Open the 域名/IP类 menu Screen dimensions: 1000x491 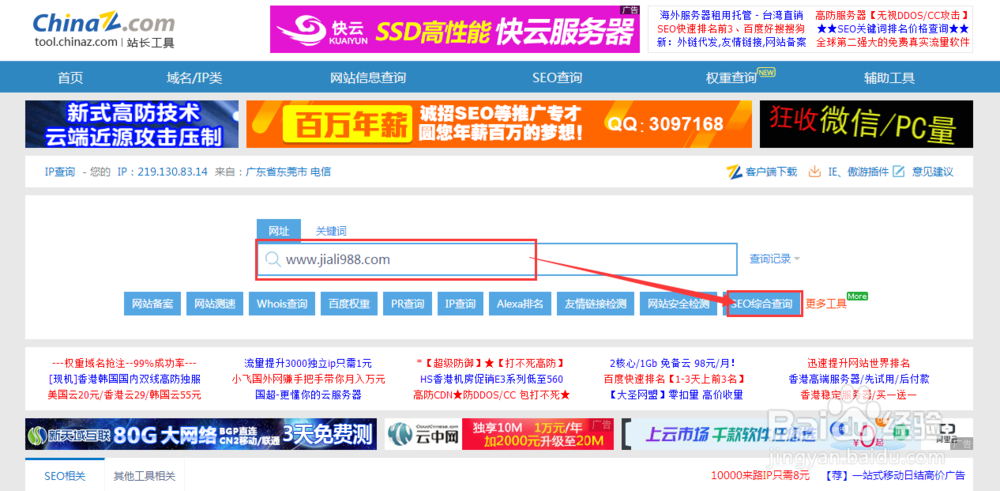195,78
